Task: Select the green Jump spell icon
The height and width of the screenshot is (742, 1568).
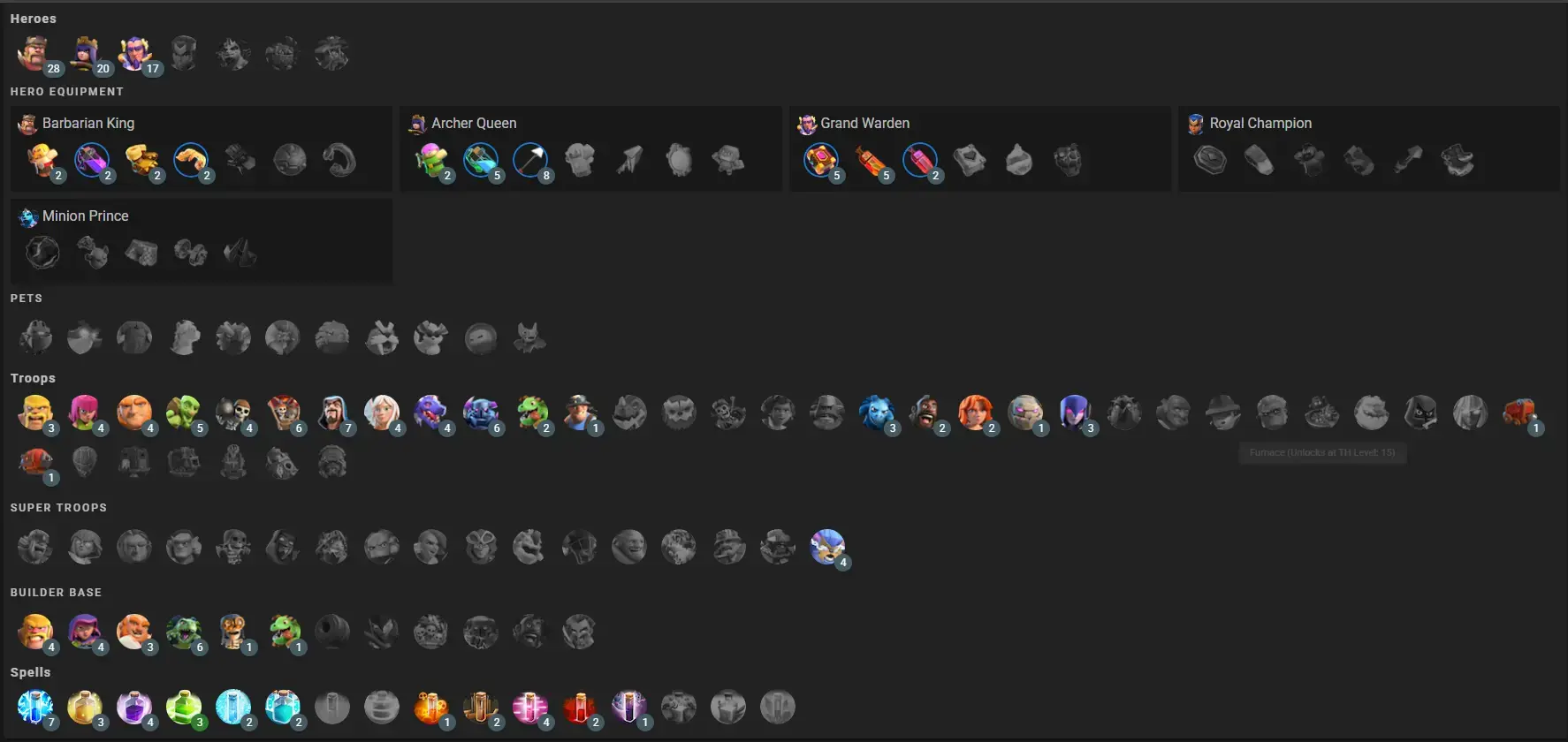Action: click(184, 708)
